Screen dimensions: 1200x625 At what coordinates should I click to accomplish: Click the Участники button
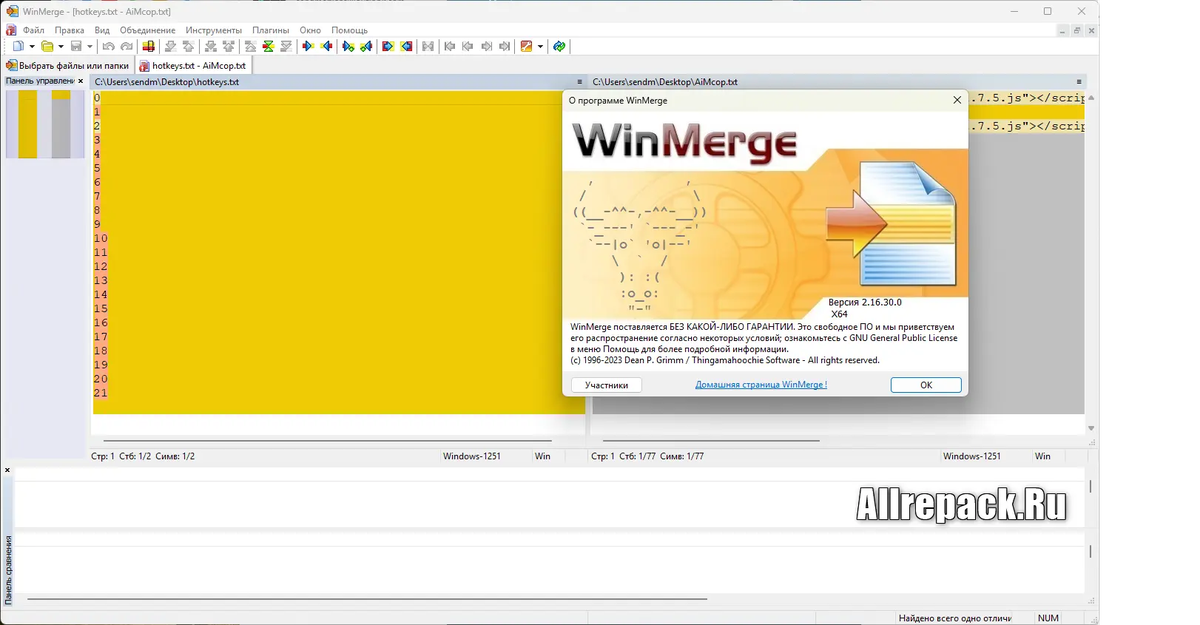point(607,385)
